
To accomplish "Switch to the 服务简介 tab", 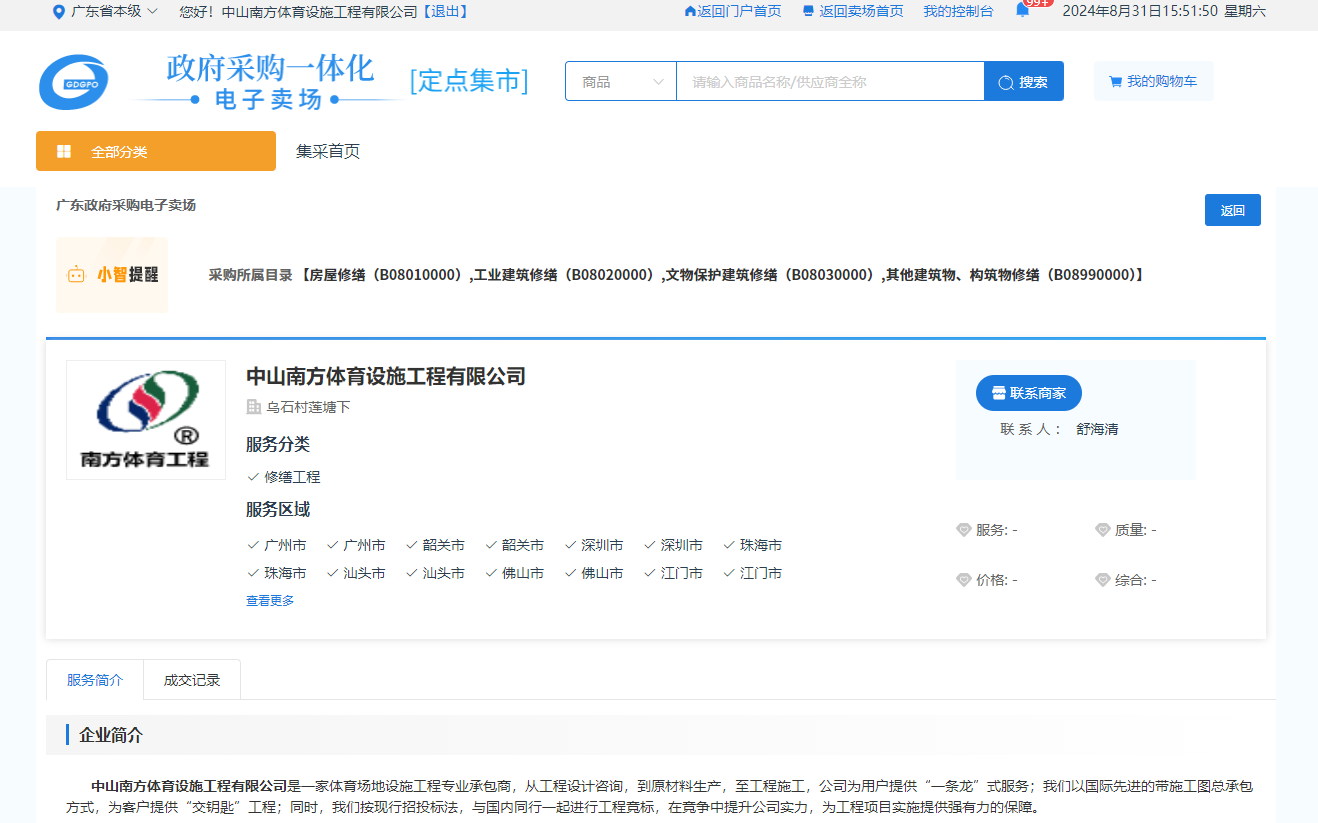I will point(95,680).
